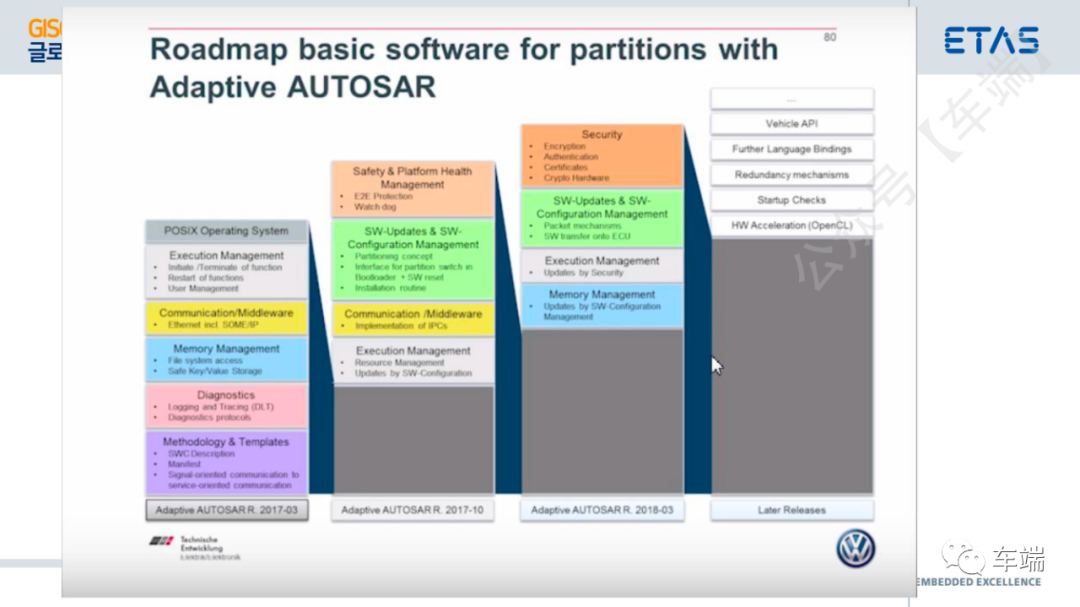Click the Volkswagen logo
Viewport: 1080px width, 607px height.
point(855,548)
